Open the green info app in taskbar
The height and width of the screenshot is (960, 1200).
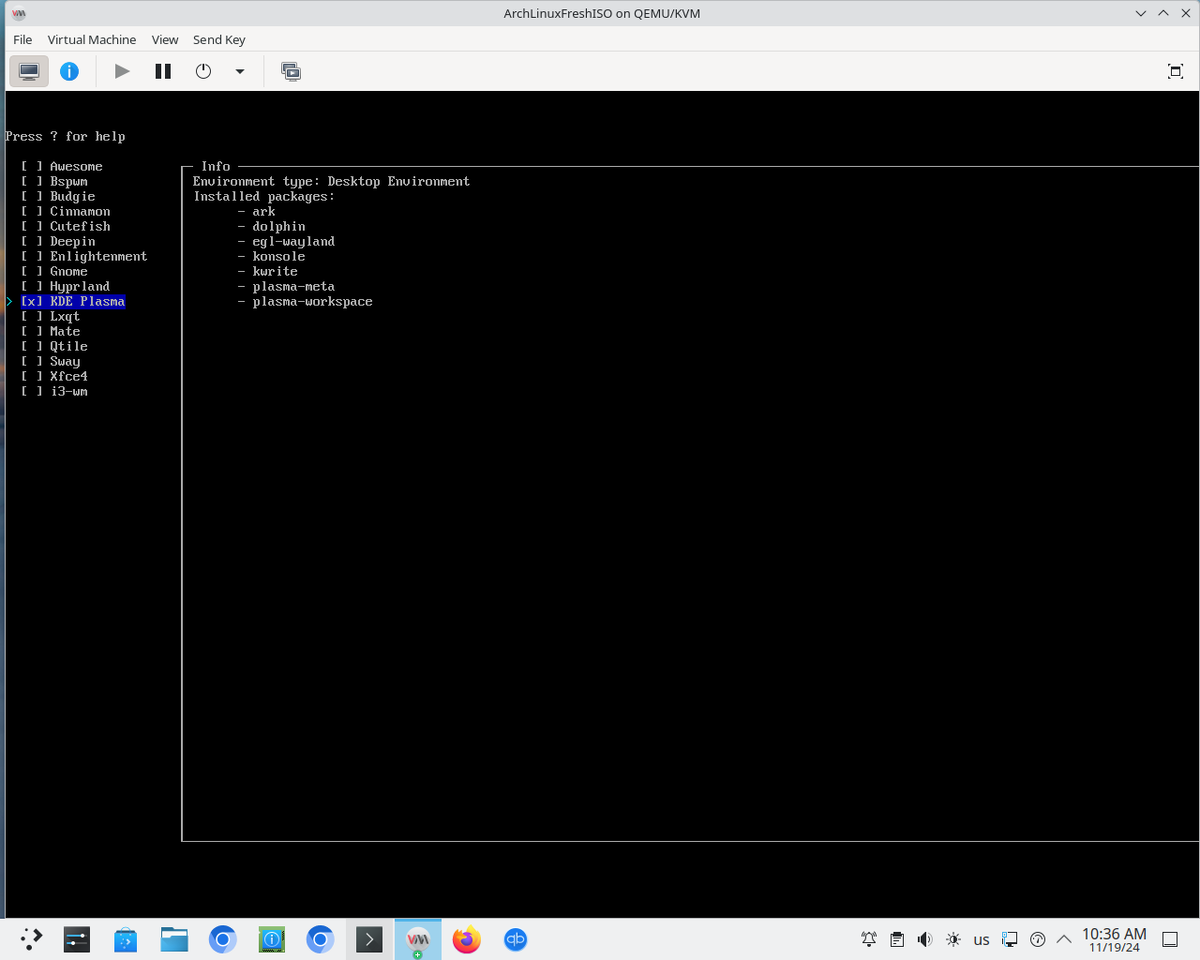(271, 939)
